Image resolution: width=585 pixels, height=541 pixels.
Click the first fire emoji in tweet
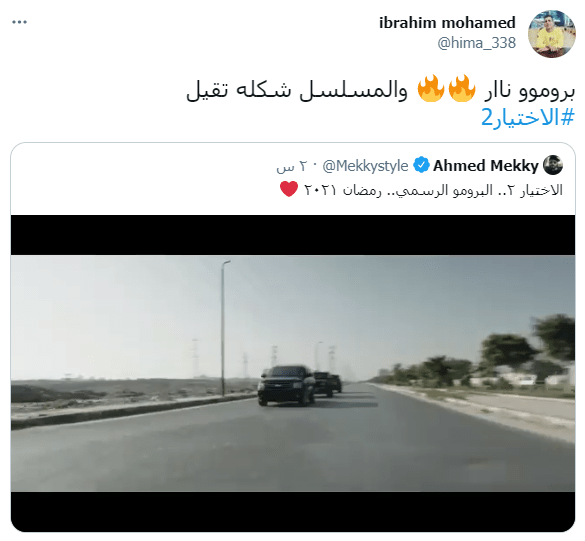click(x=462, y=88)
